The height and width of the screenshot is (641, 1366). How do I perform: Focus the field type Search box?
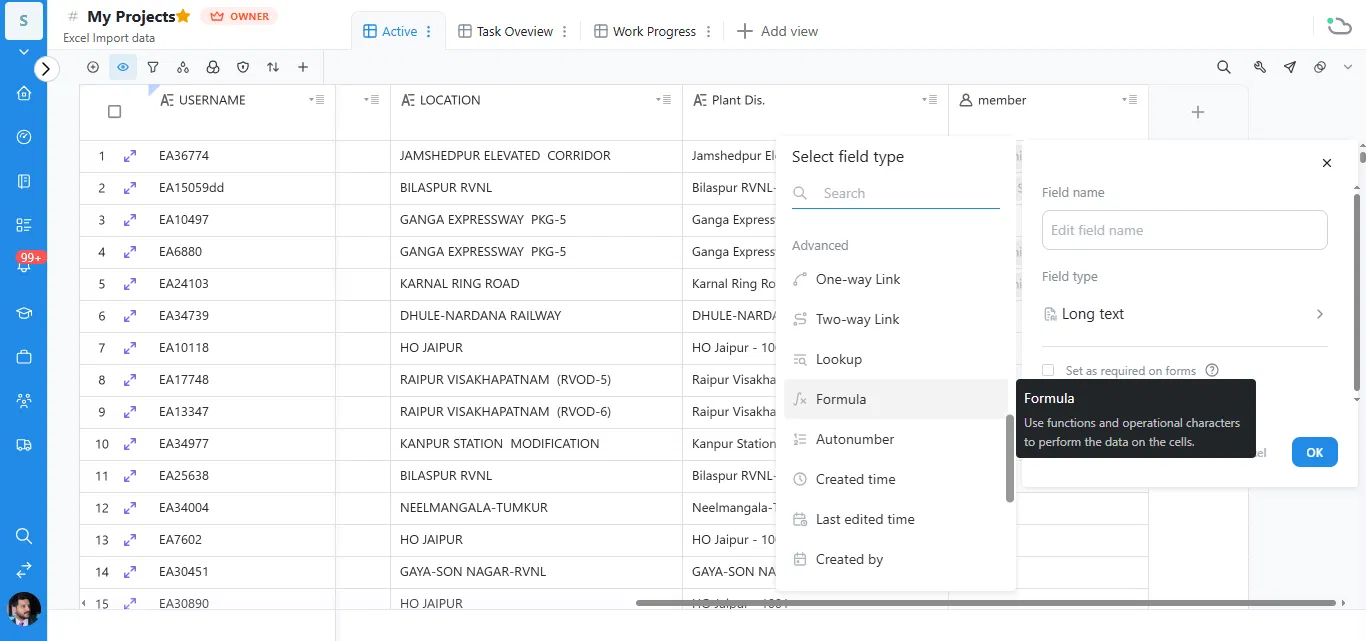tap(896, 193)
